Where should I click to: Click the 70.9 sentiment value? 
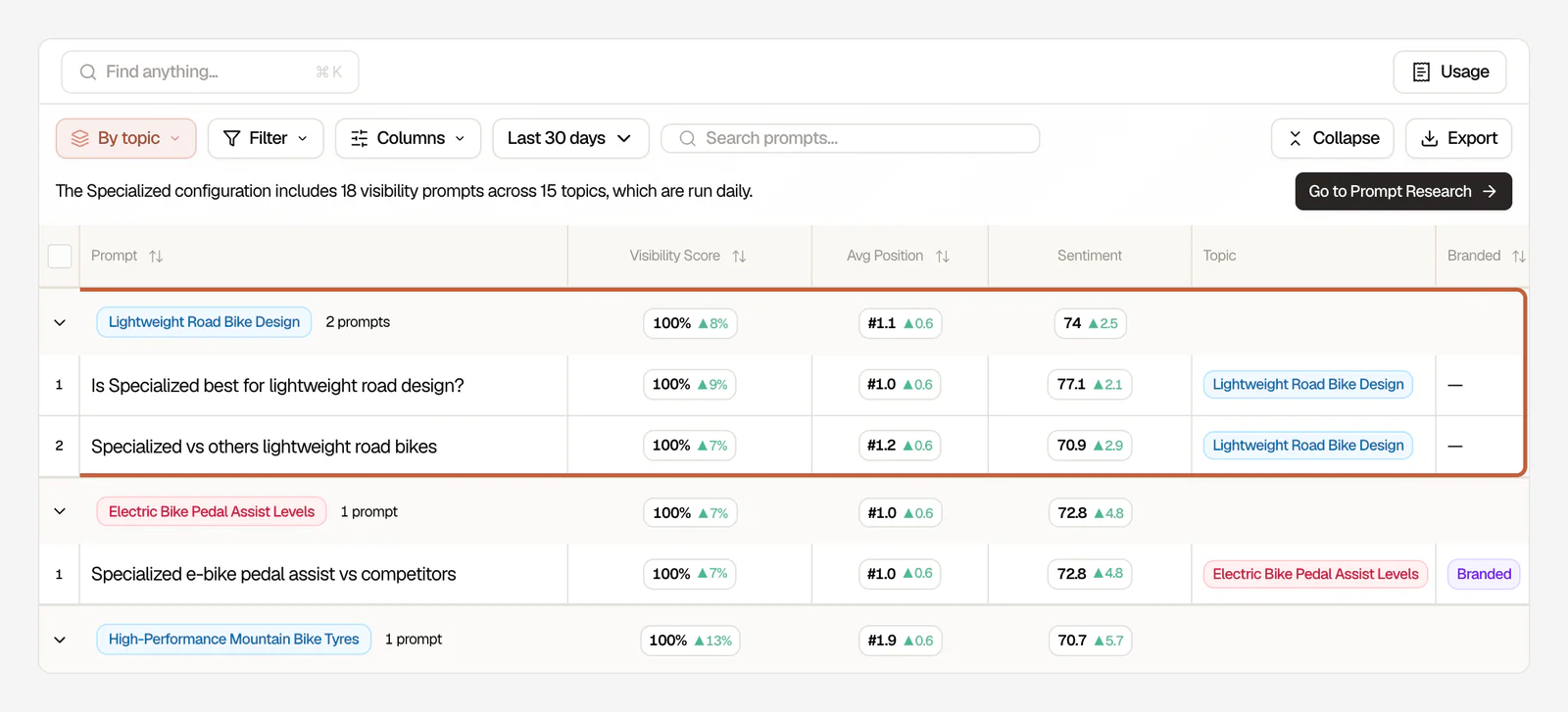click(x=1090, y=445)
